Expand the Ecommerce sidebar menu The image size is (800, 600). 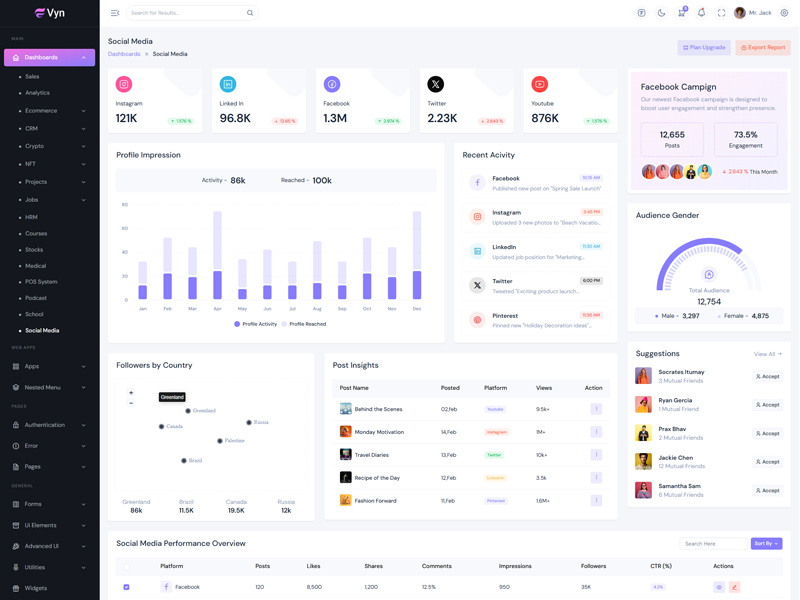point(50,111)
